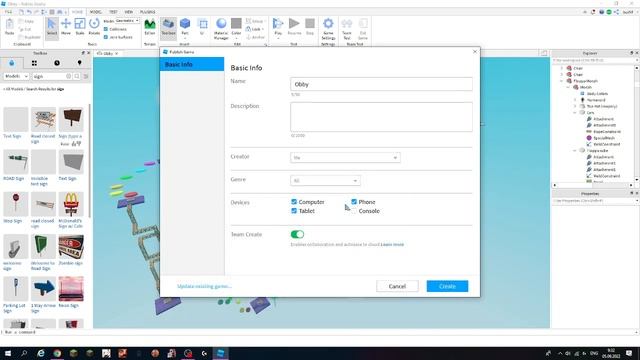Open the FILE menu
The height and width of the screenshot is (360, 640).
[8, 12]
